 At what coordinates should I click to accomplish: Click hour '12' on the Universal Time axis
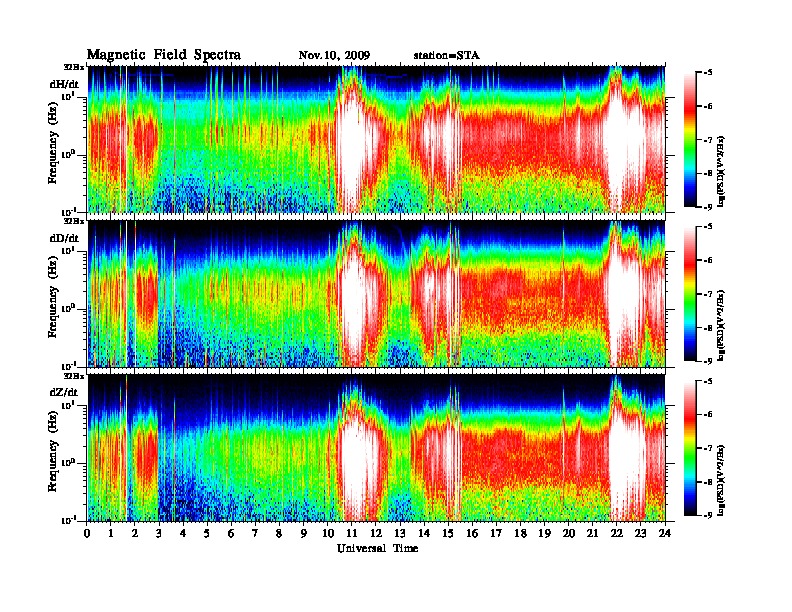click(376, 534)
